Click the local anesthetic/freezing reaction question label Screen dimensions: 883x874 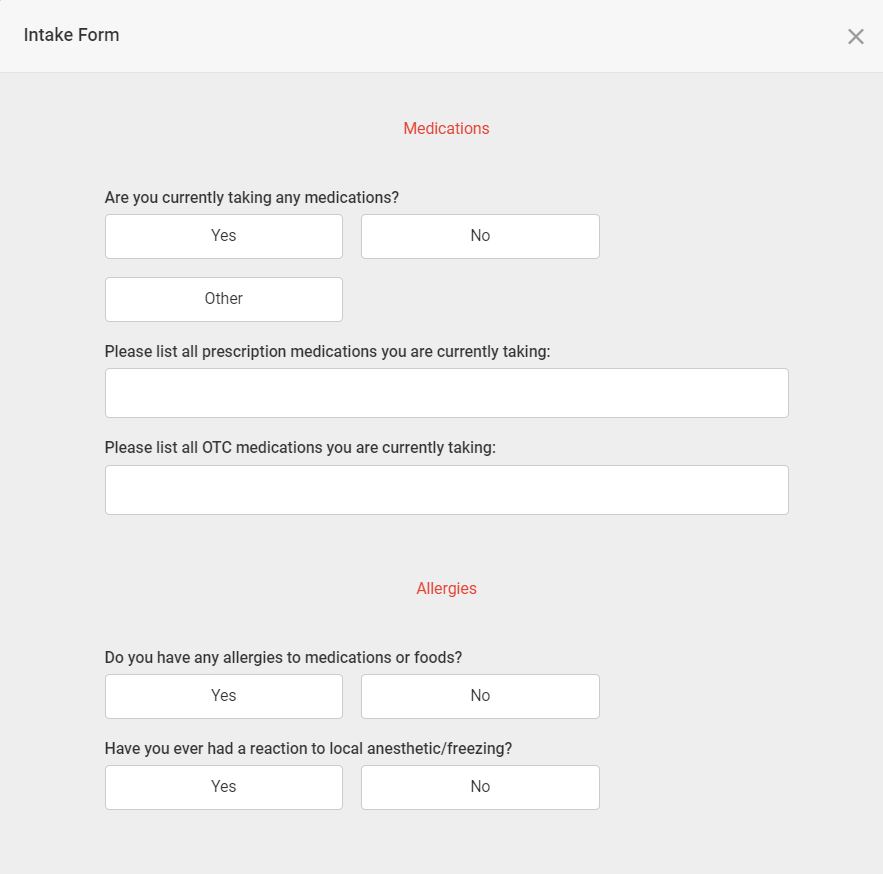pyautogui.click(x=308, y=748)
